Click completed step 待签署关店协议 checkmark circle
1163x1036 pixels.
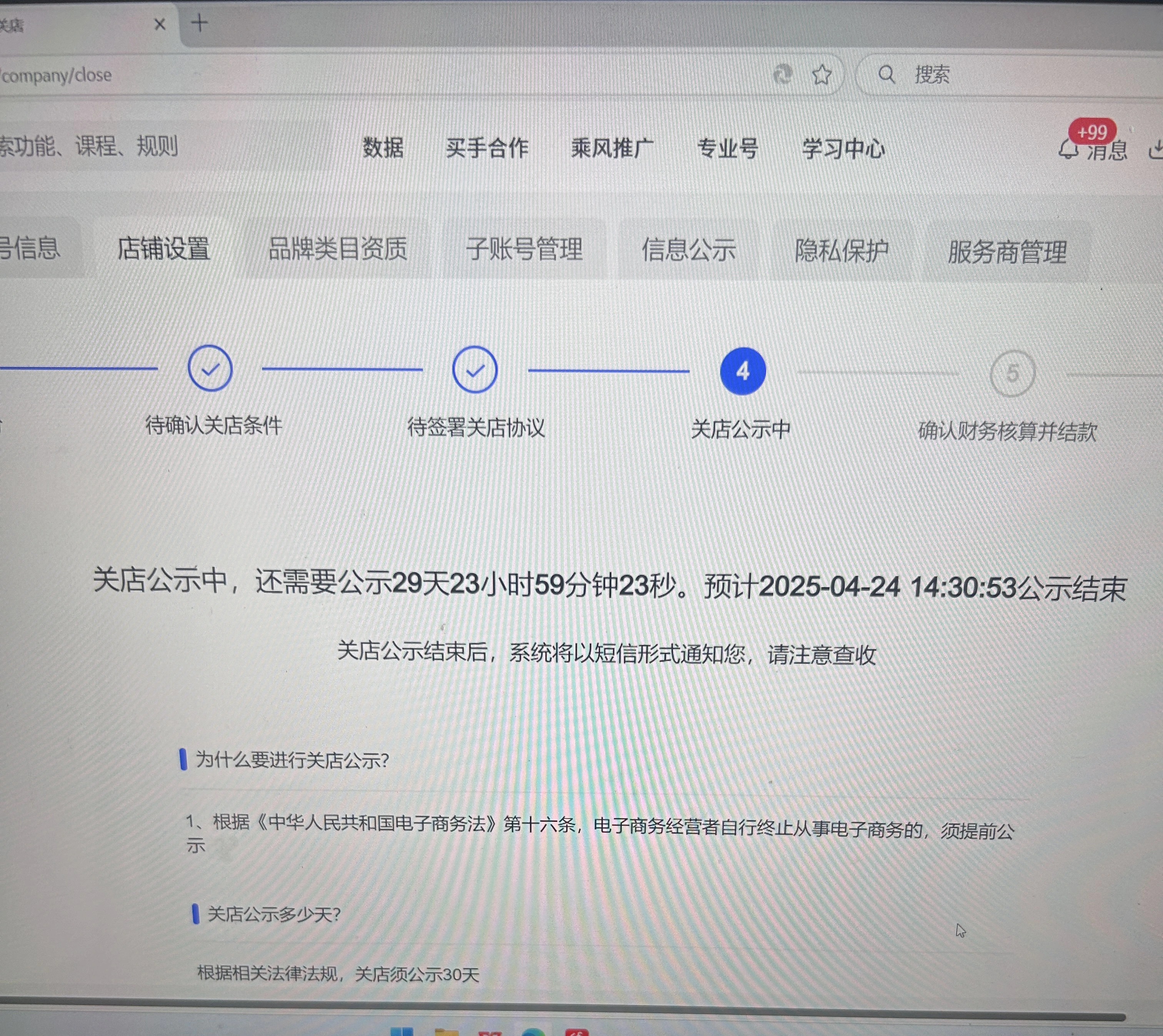[475, 370]
